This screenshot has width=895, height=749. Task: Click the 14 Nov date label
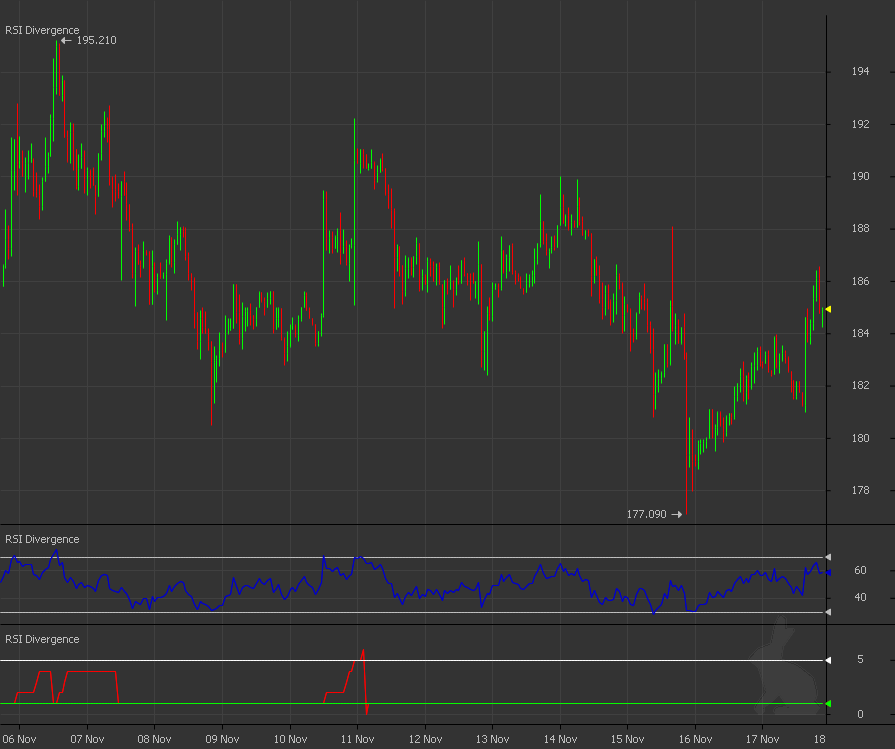(560, 739)
